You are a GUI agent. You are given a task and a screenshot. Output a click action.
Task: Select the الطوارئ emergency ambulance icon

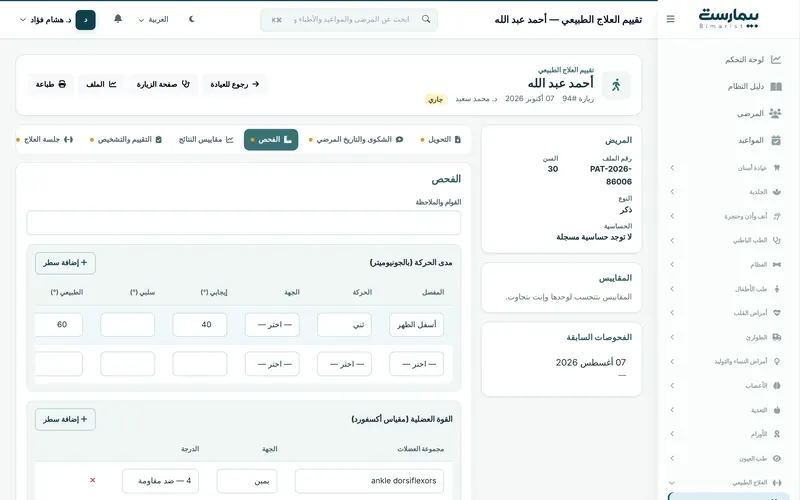coord(777,337)
